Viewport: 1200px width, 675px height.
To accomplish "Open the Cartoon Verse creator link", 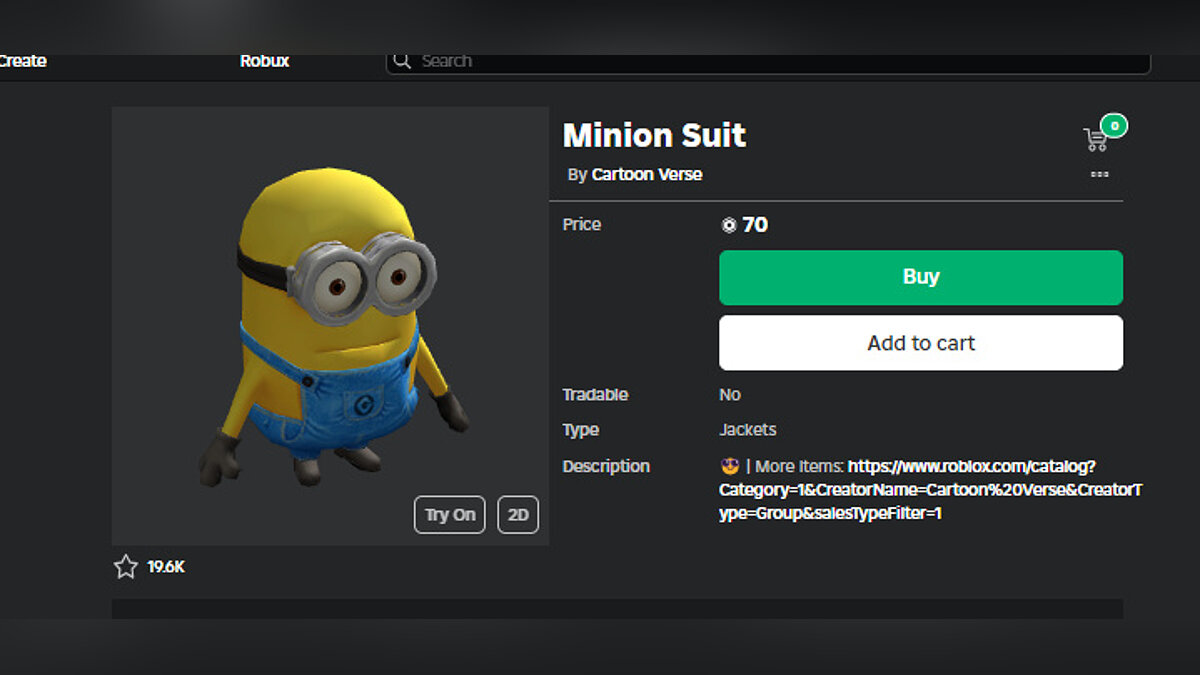I will (x=646, y=174).
